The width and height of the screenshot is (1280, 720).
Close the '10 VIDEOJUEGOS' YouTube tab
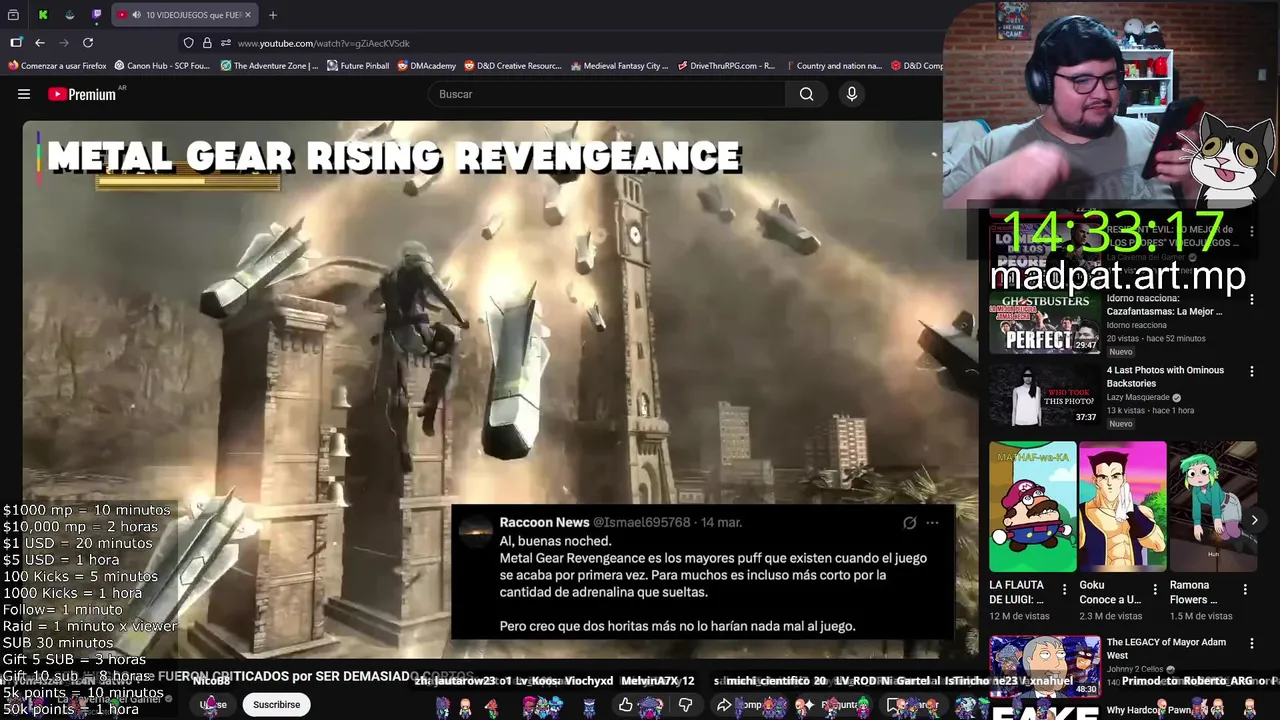pos(248,15)
